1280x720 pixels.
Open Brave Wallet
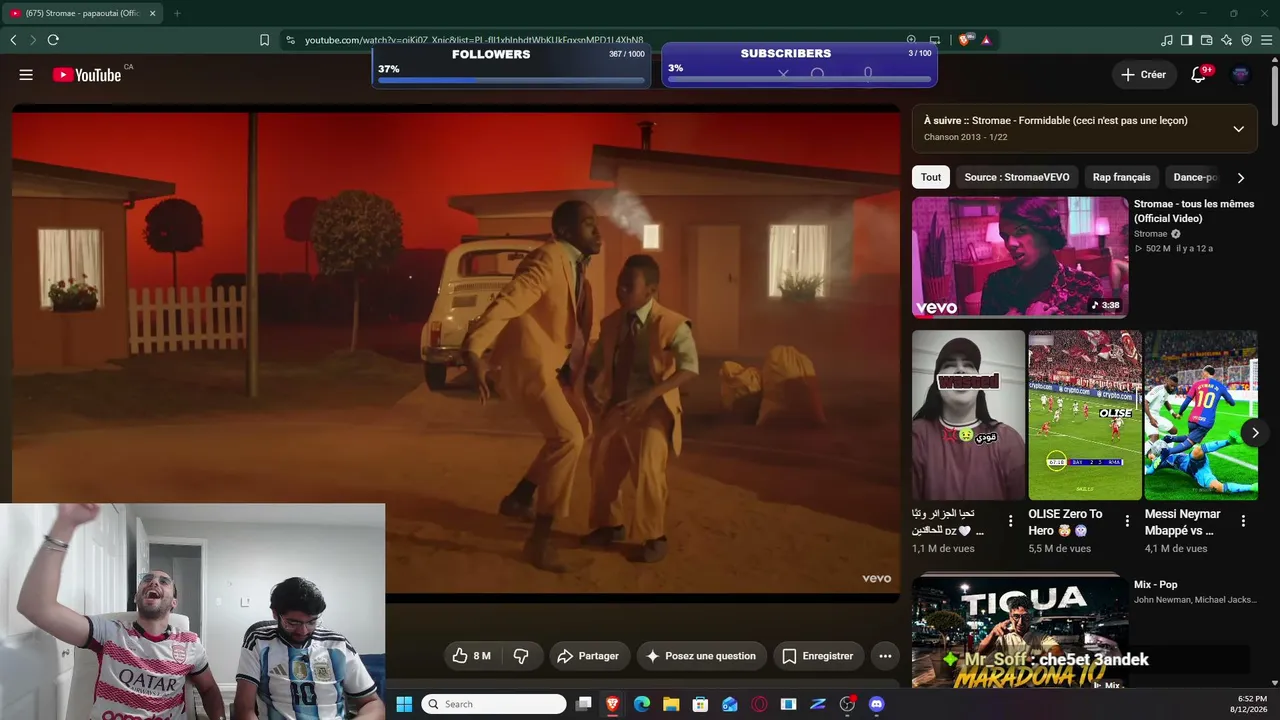point(1206,40)
